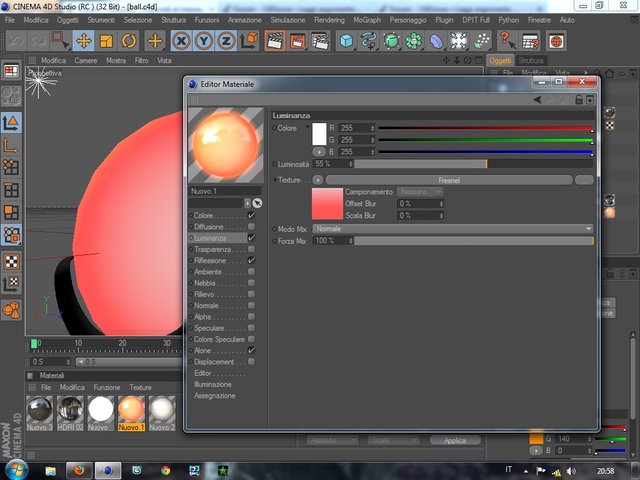Viewport: 640px width, 480px height.
Task: Select the Rotate tool icon
Action: click(x=129, y=41)
